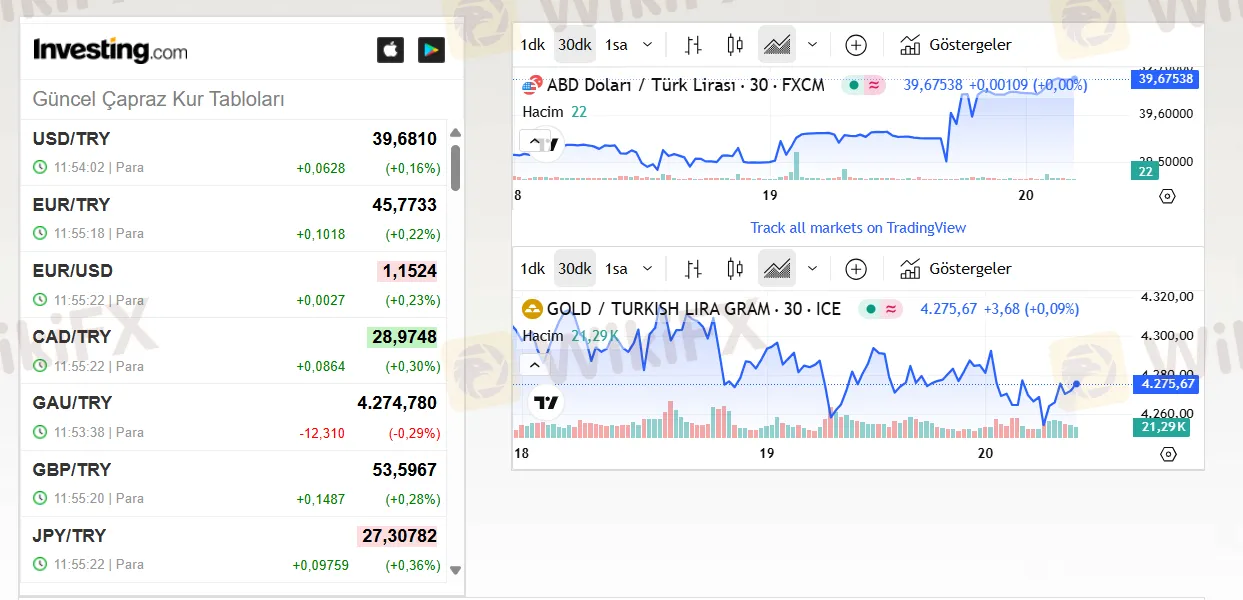Open Göstergeler indicators on the gold chart
Viewport: 1243px width, 600px height.
956,268
